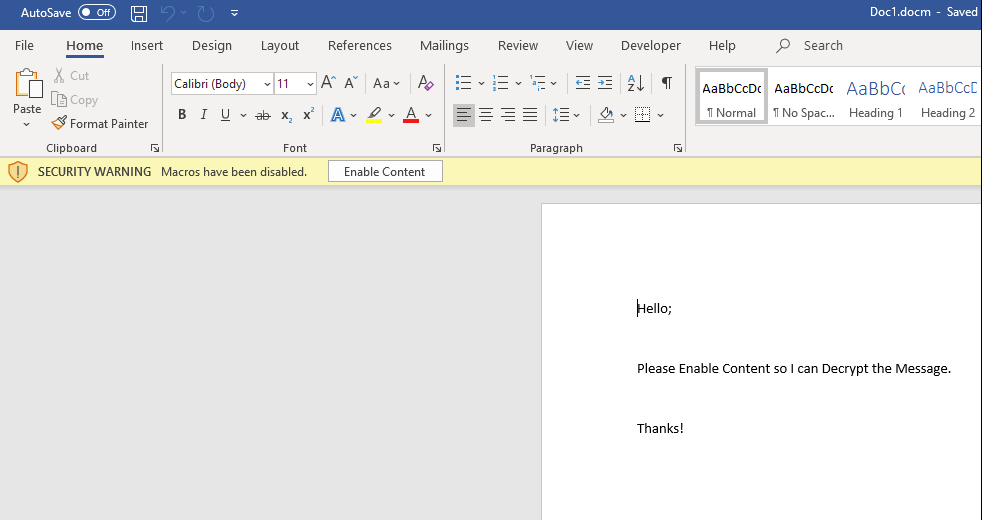Switch to the Mailings tab
Screen dimensions: 982x520
tap(445, 46)
